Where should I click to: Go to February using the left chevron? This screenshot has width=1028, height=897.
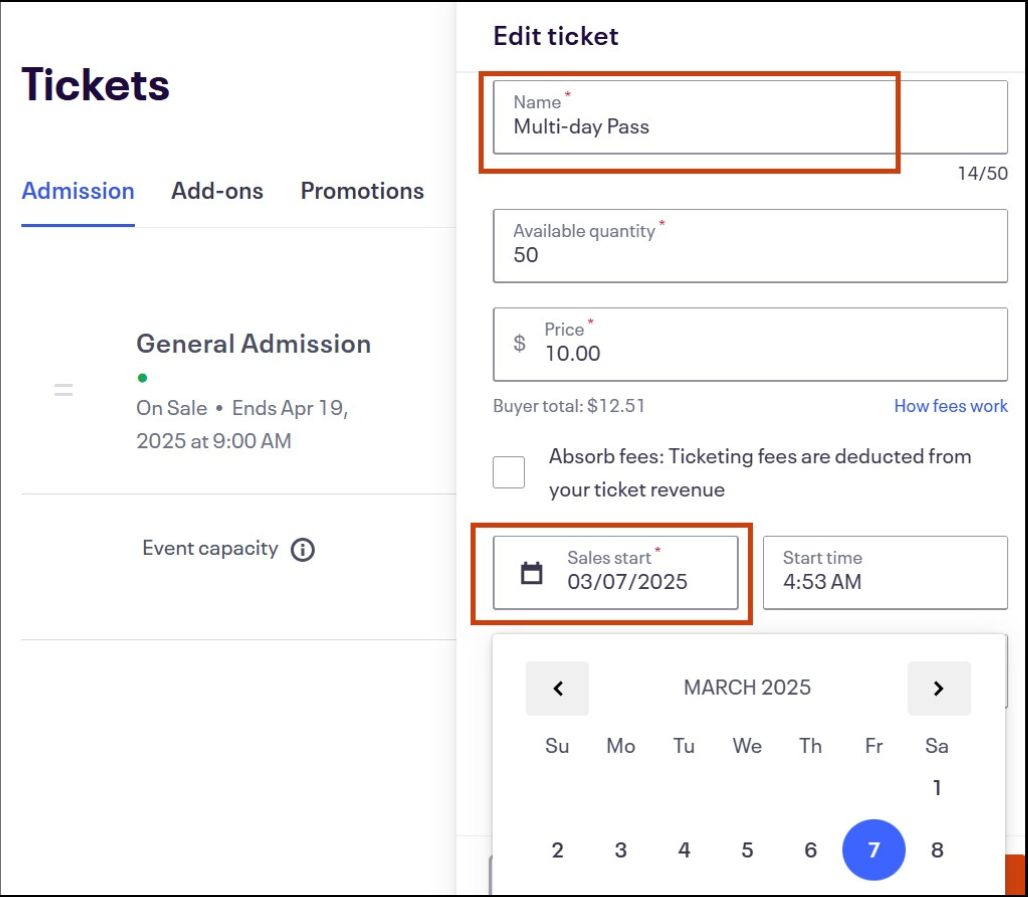[x=557, y=687]
